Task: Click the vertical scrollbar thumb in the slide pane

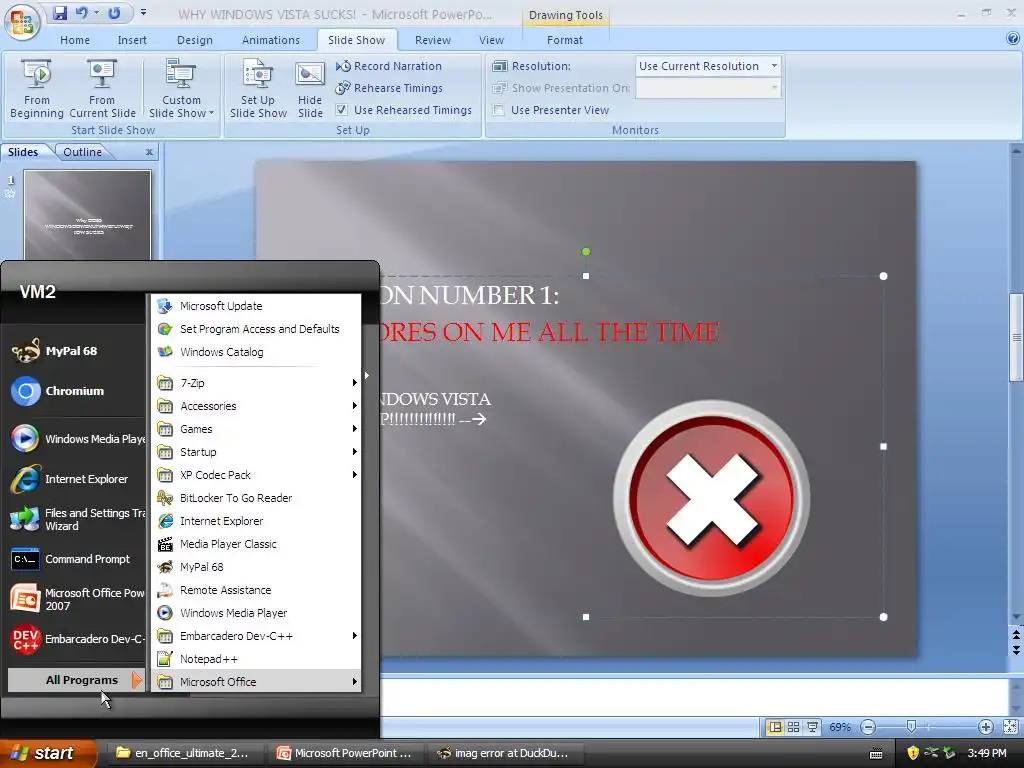Action: [x=1016, y=338]
